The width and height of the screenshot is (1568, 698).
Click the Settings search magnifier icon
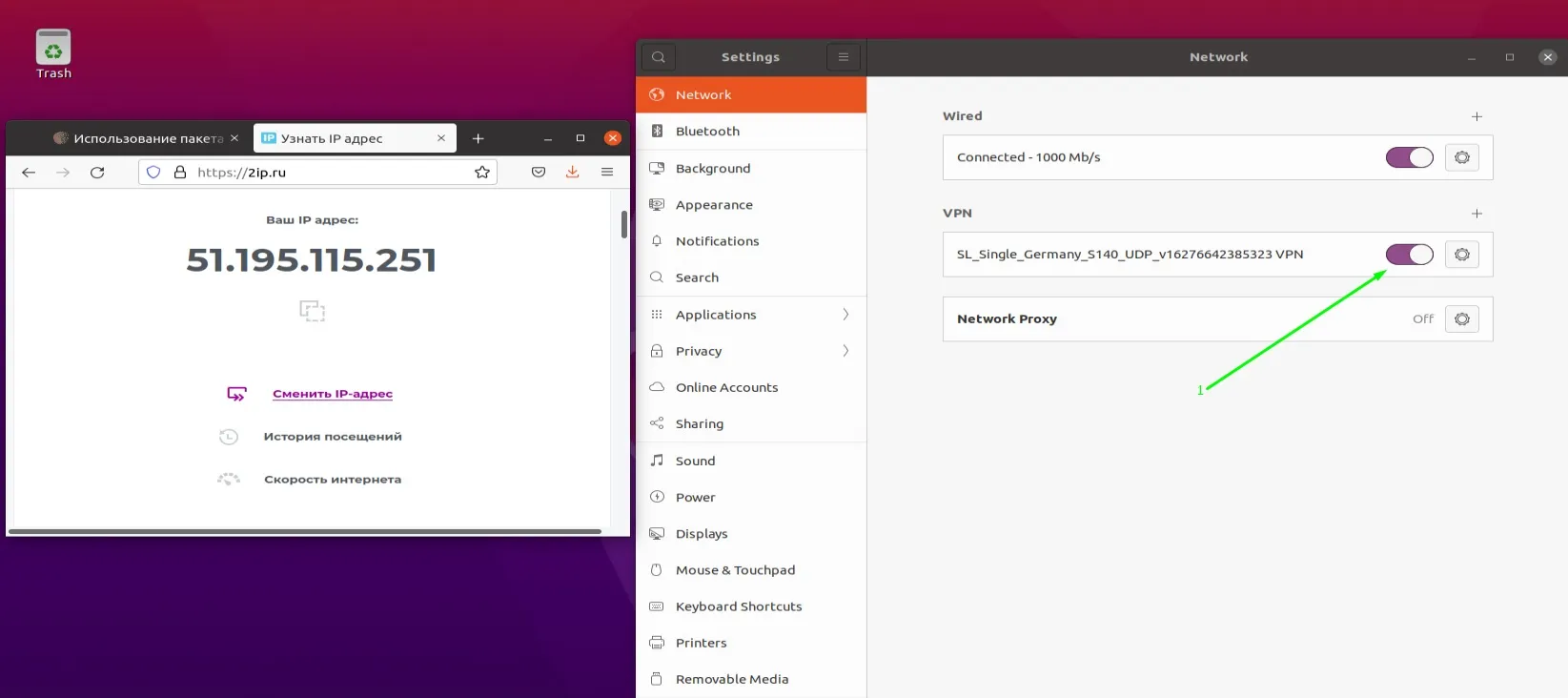coord(659,57)
